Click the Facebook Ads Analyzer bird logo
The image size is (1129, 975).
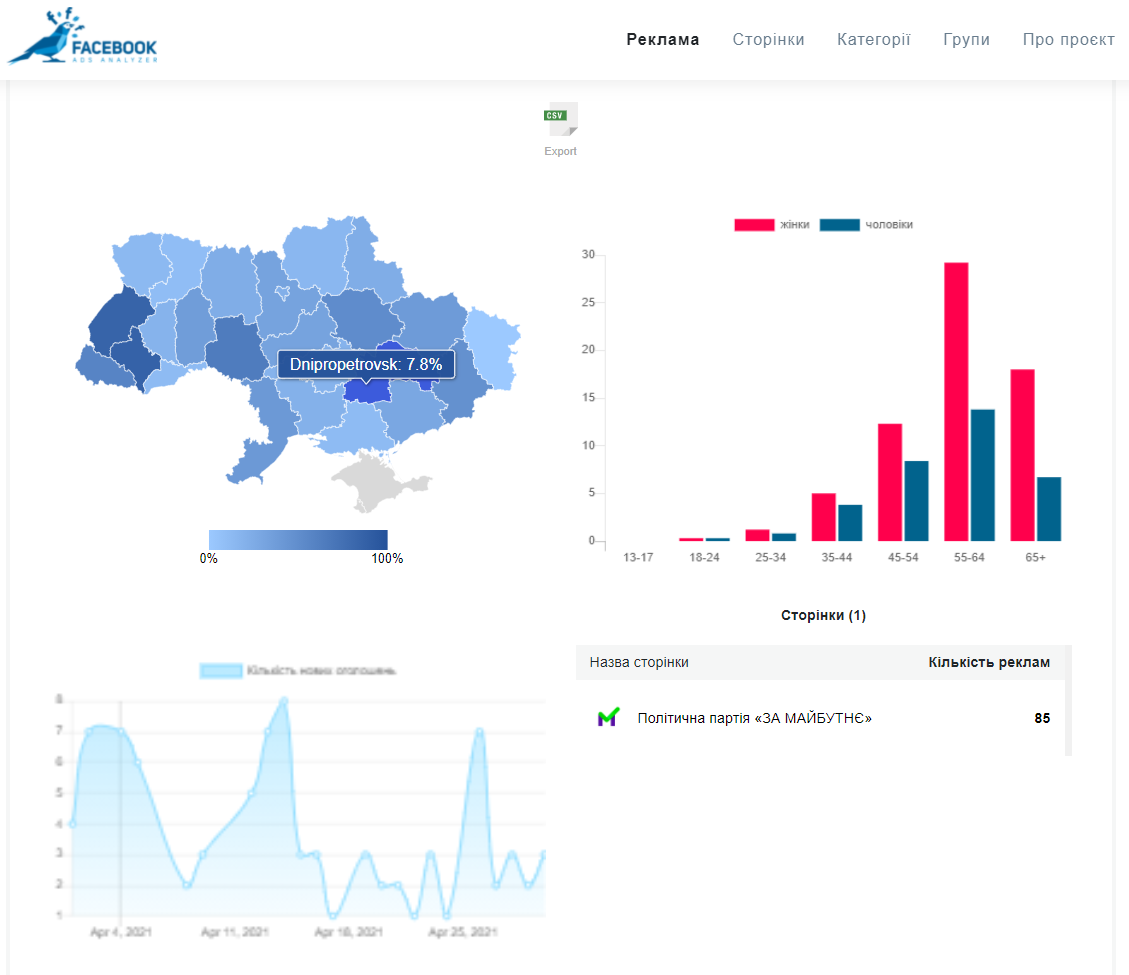(x=82, y=38)
